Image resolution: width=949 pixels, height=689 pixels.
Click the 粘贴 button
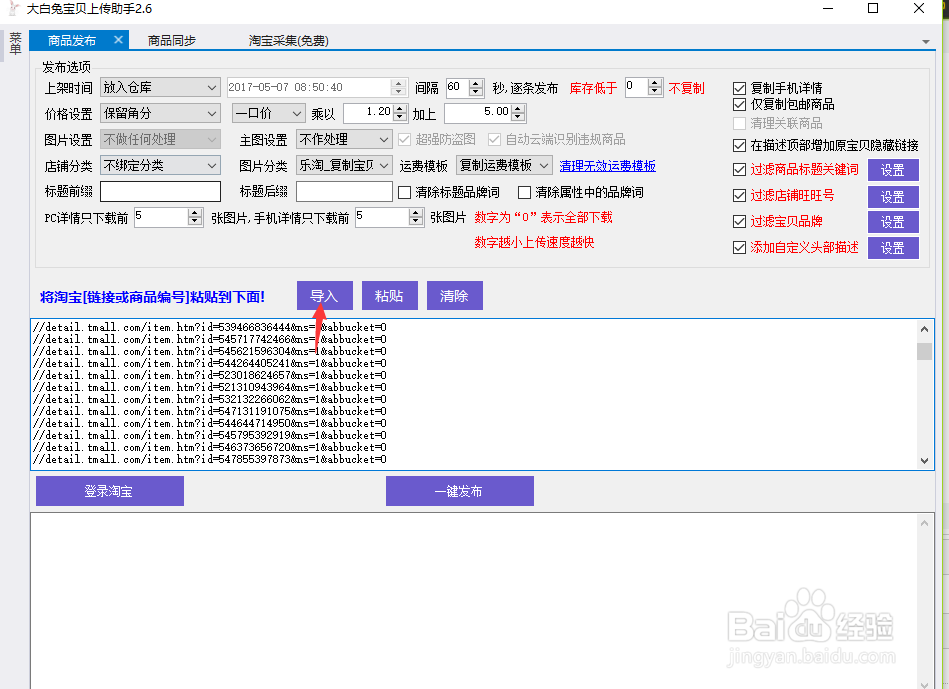tap(389, 295)
